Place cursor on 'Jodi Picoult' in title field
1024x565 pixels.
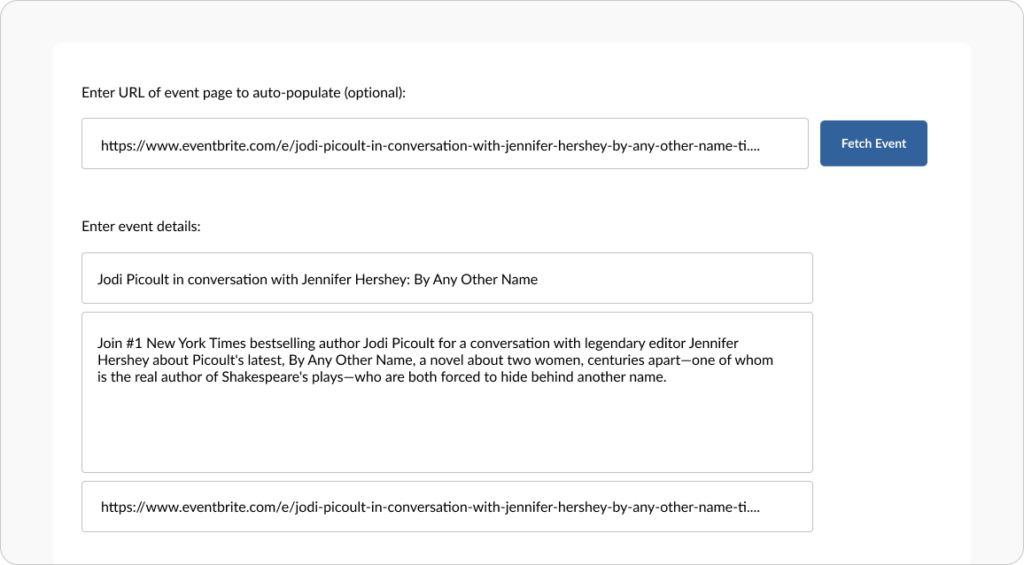tap(133, 280)
